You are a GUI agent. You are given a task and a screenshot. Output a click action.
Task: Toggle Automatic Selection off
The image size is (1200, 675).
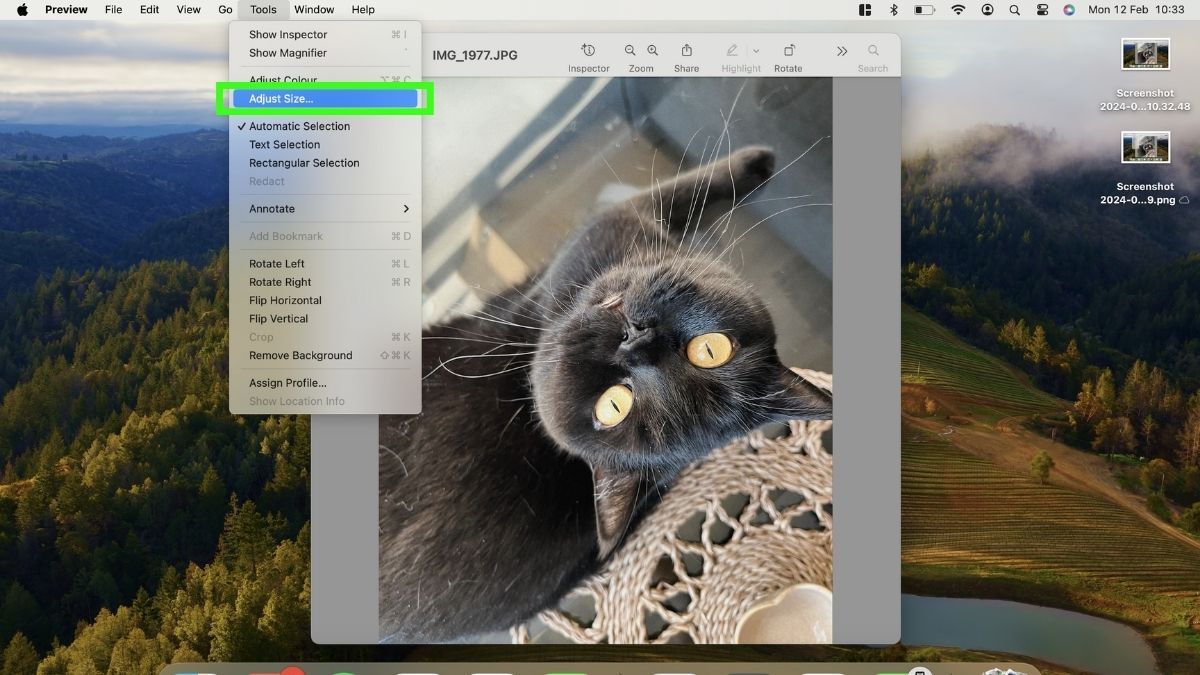[x=297, y=126]
